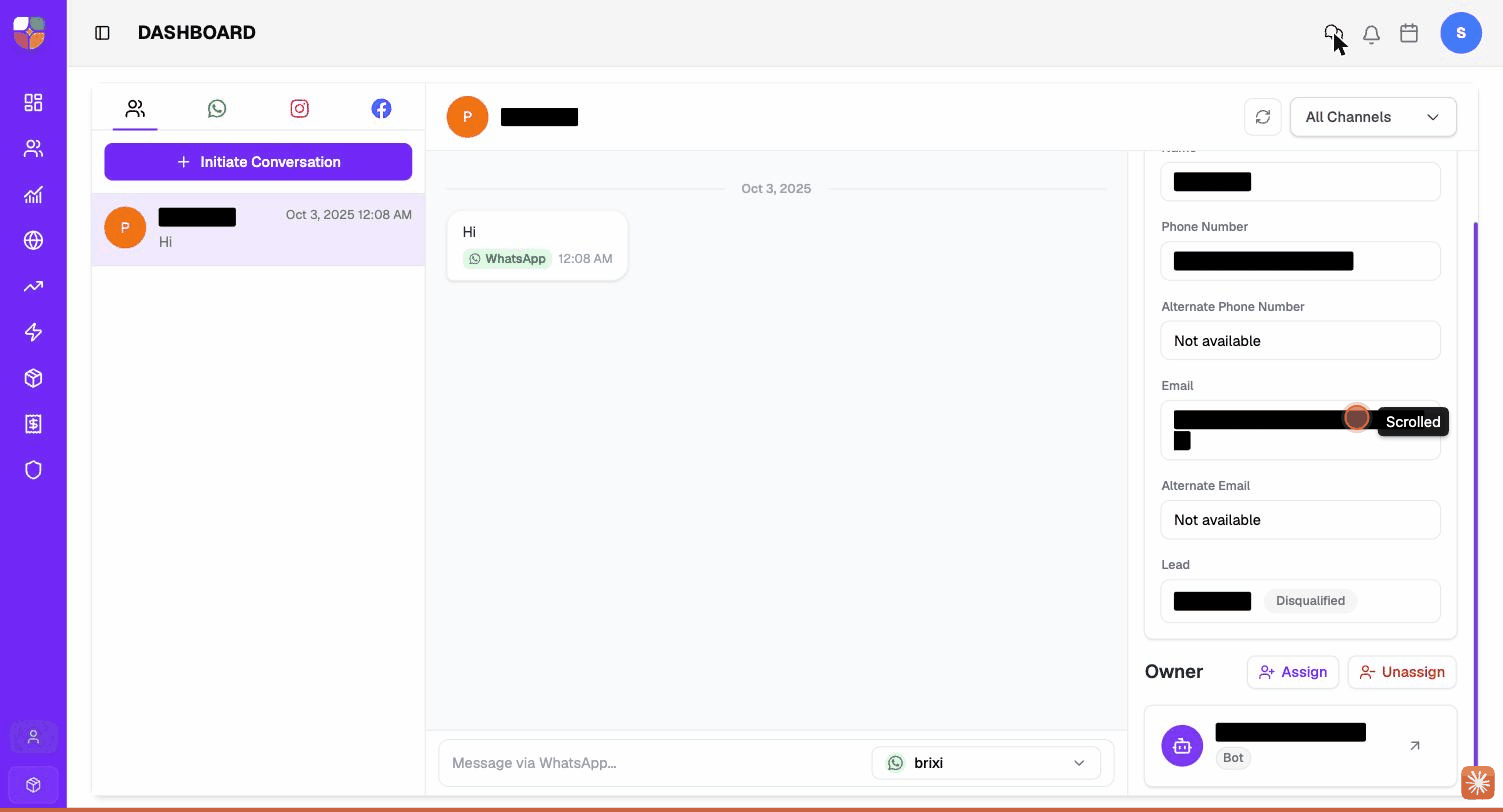Open the notifications bell icon
This screenshot has height=812, width=1503.
pos(1371,34)
